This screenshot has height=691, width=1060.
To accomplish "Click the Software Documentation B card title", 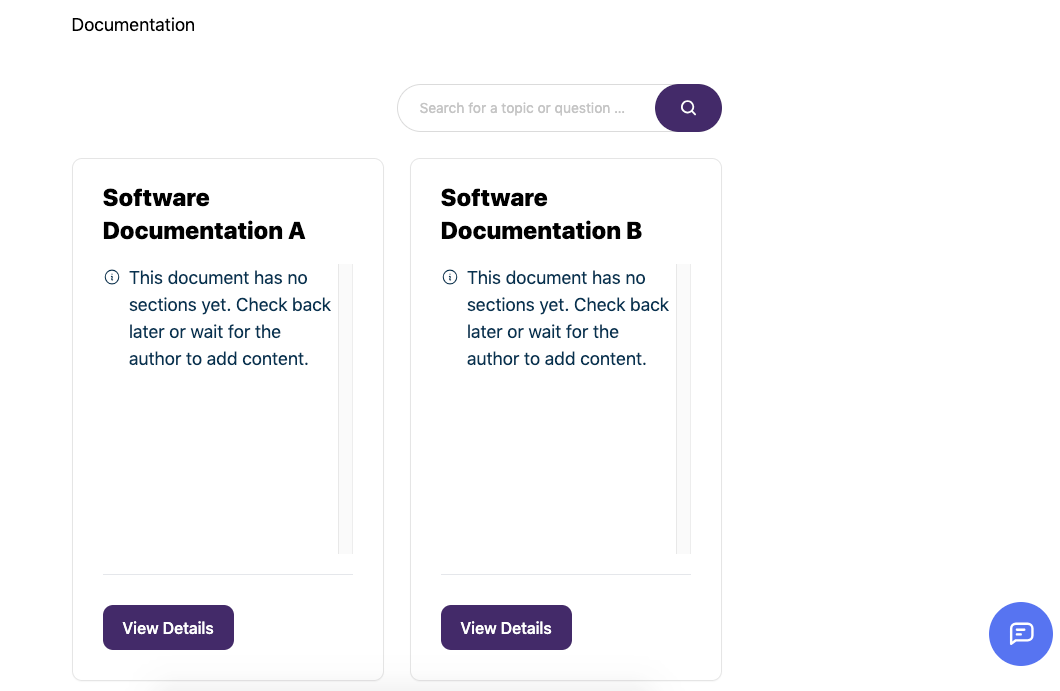I will (x=541, y=214).
